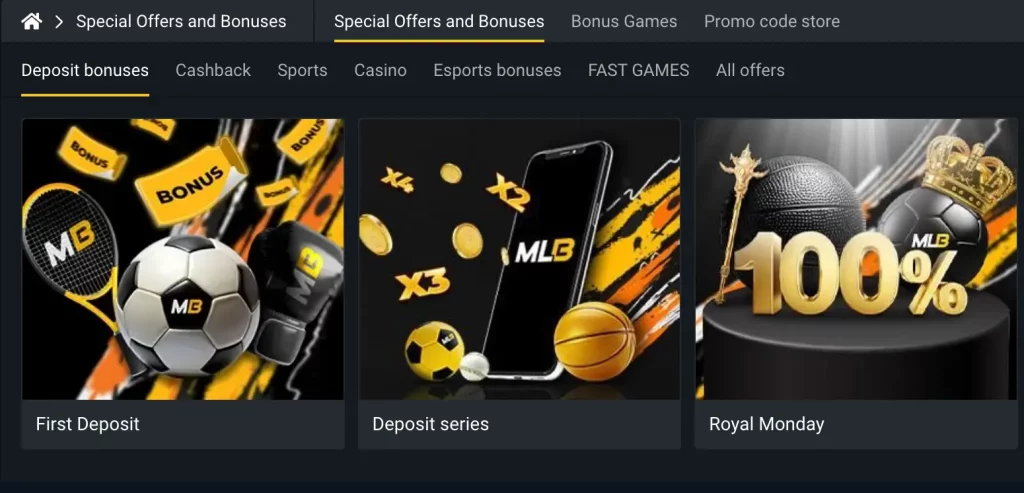The width and height of the screenshot is (1024, 493).
Task: Click the breadcrumb chevron arrow
Action: click(59, 22)
